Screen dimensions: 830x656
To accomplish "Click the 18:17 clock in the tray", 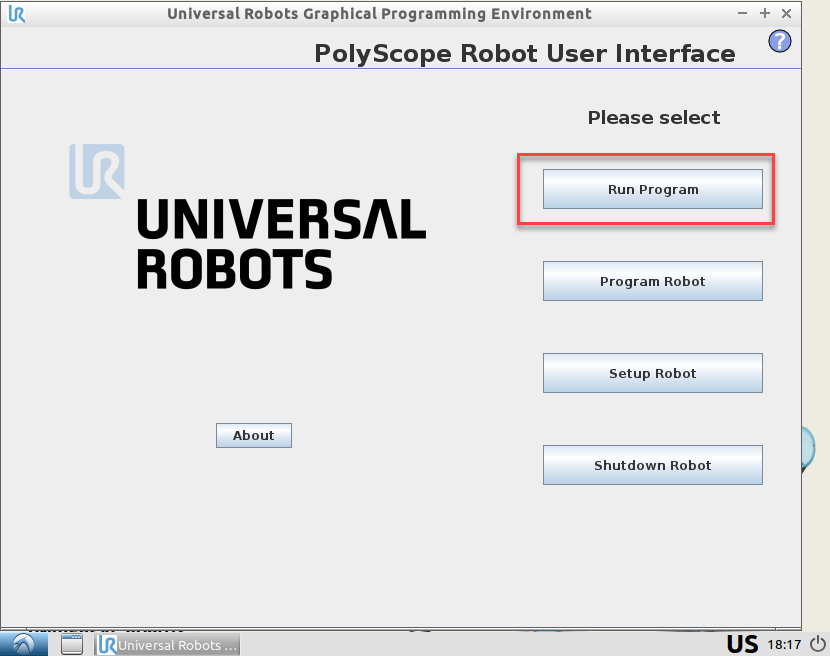I will tap(784, 645).
